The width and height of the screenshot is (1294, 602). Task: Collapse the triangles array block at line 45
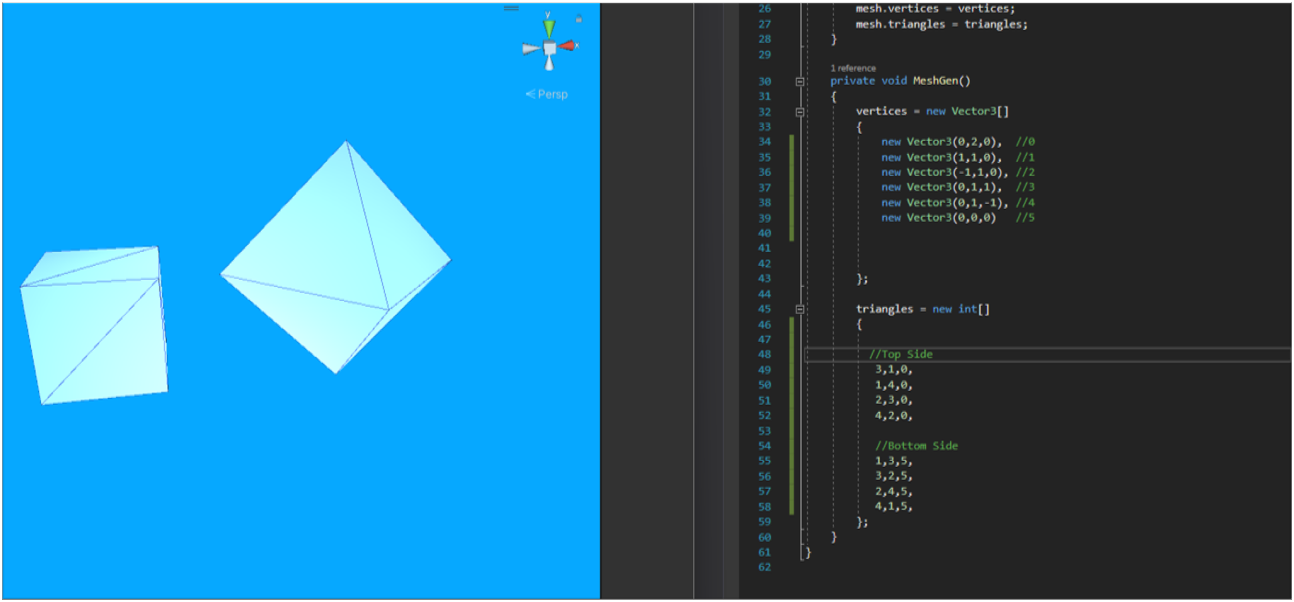point(799,310)
